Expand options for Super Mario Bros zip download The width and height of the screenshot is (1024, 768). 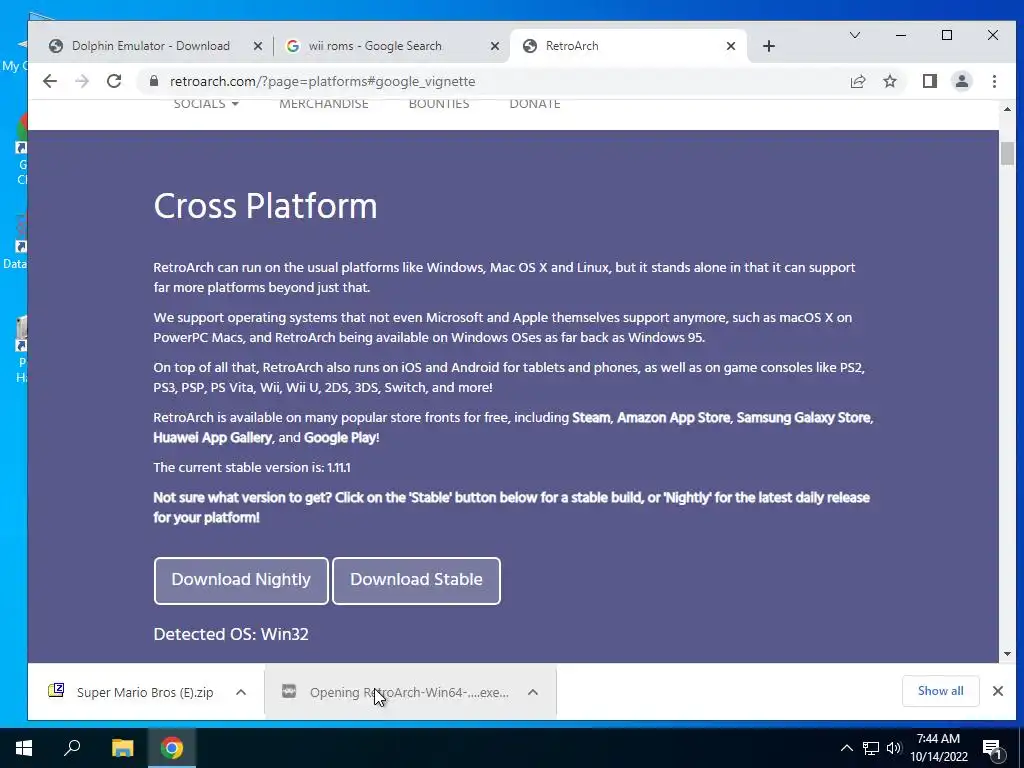click(x=240, y=692)
